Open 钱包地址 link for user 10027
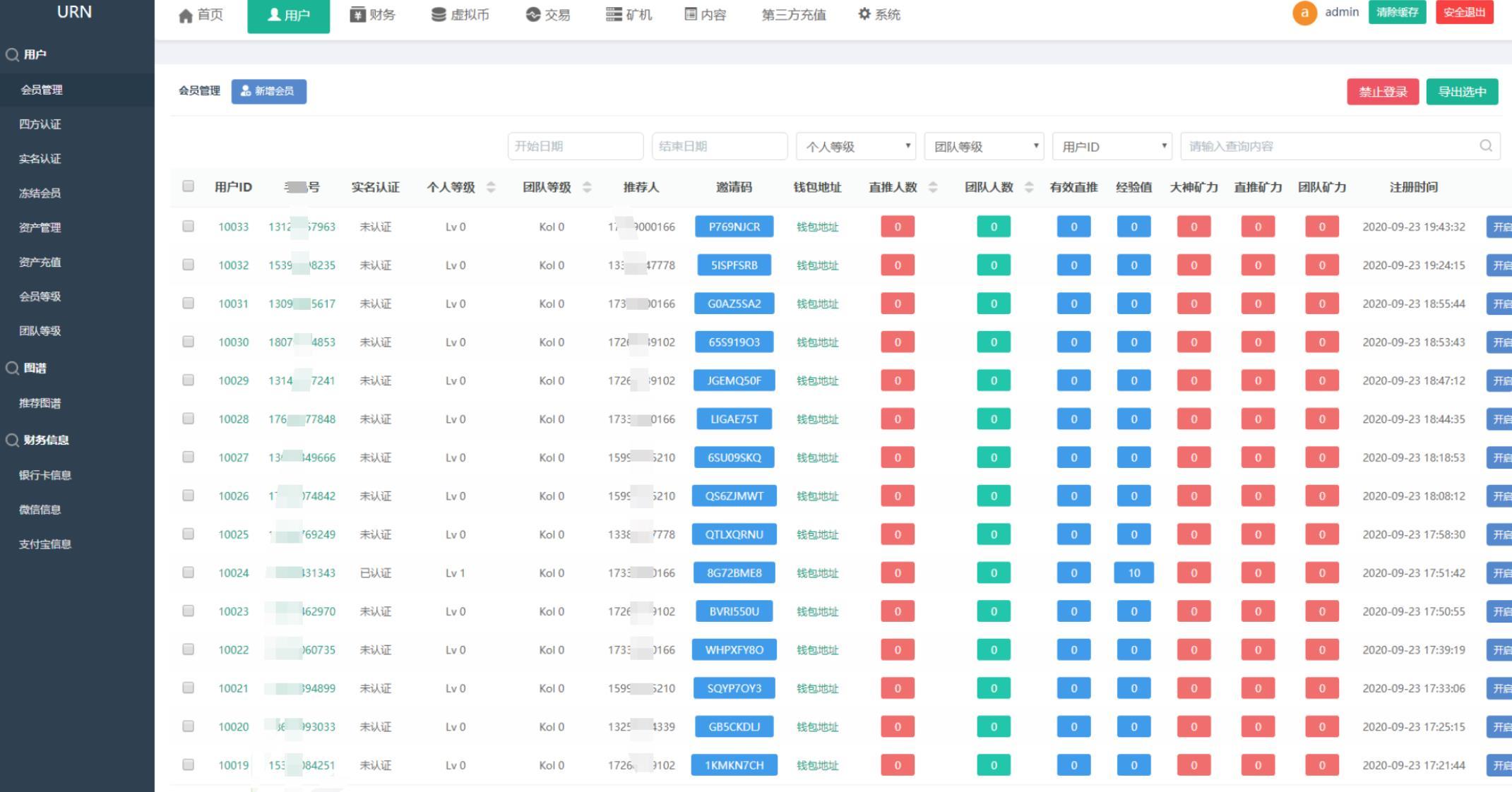Viewport: 1512px width, 792px height. [817, 457]
